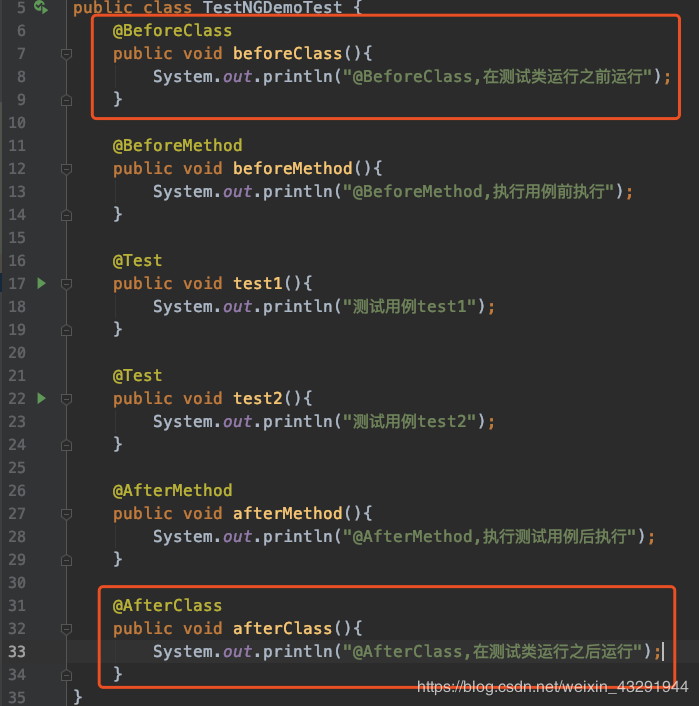The image size is (699, 706).
Task: Click line number 10 in the gutter
Action: (17, 122)
